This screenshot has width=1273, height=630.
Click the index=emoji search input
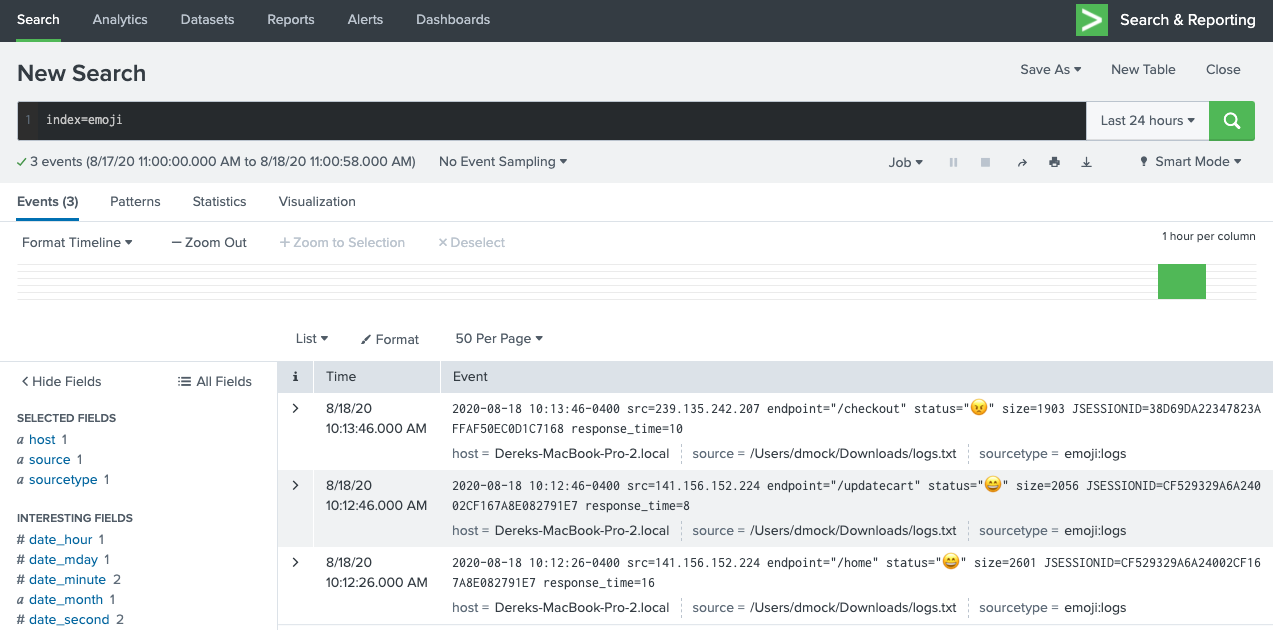point(560,121)
